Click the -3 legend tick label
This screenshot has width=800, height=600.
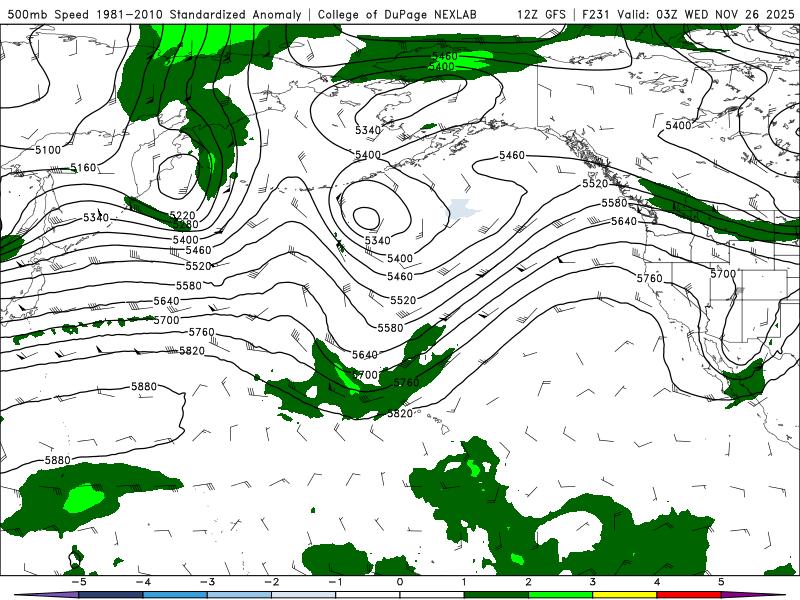coord(207,582)
